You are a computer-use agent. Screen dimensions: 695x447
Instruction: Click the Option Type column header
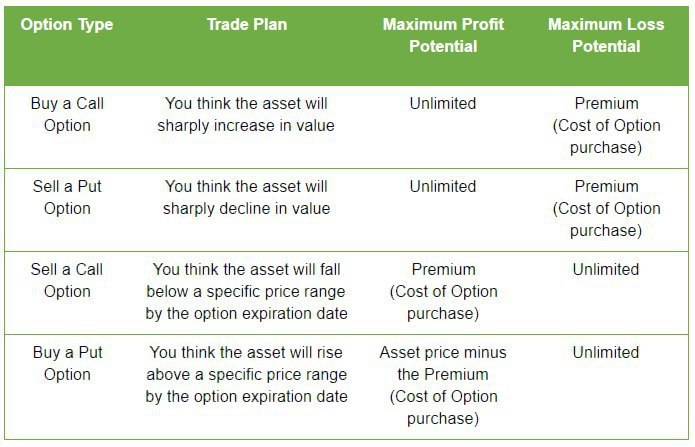point(67,24)
